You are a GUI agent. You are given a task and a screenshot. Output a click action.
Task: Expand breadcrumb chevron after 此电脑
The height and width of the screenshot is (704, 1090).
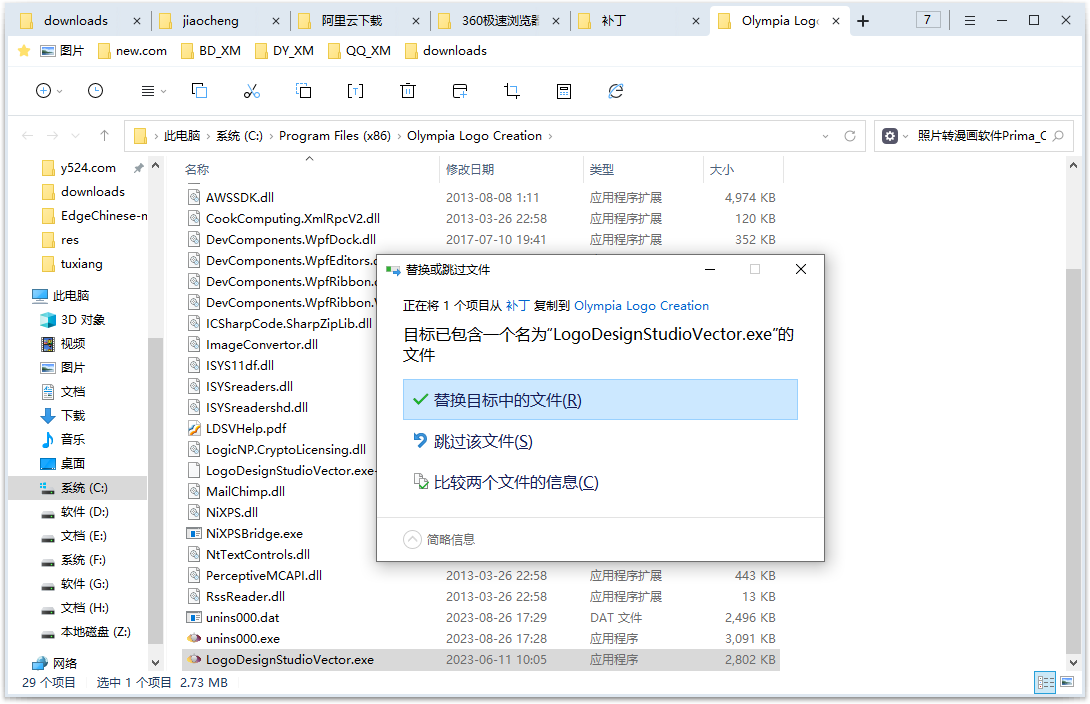click(x=208, y=136)
